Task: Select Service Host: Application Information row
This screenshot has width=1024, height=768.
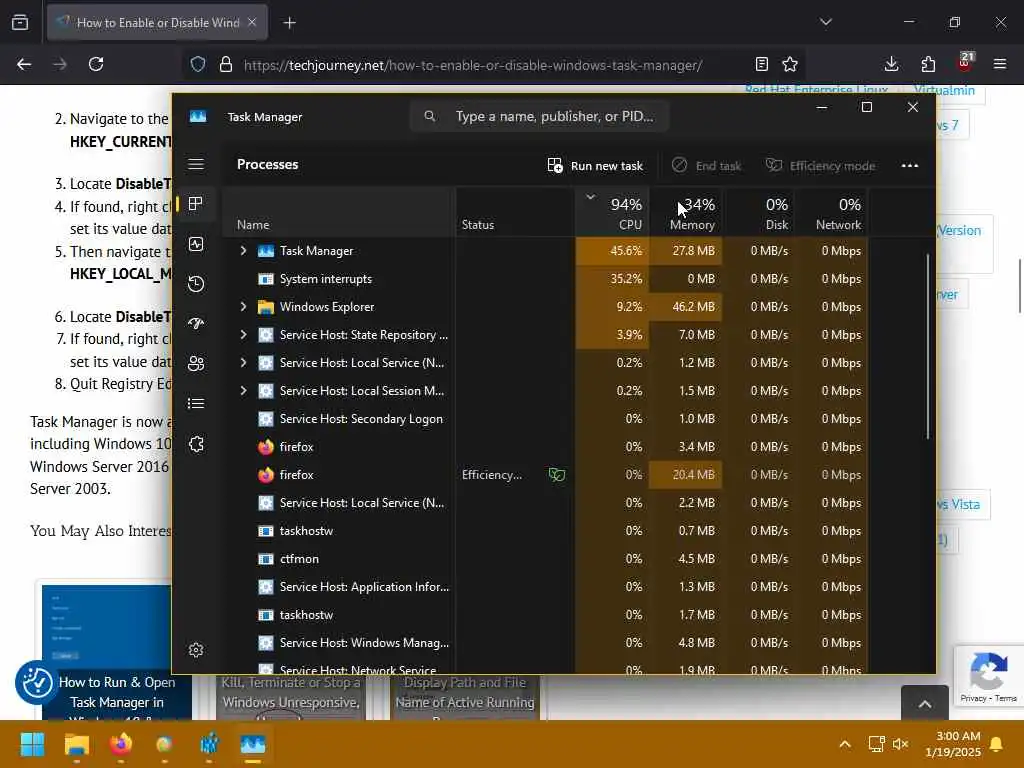Action: pyautogui.click(x=545, y=587)
